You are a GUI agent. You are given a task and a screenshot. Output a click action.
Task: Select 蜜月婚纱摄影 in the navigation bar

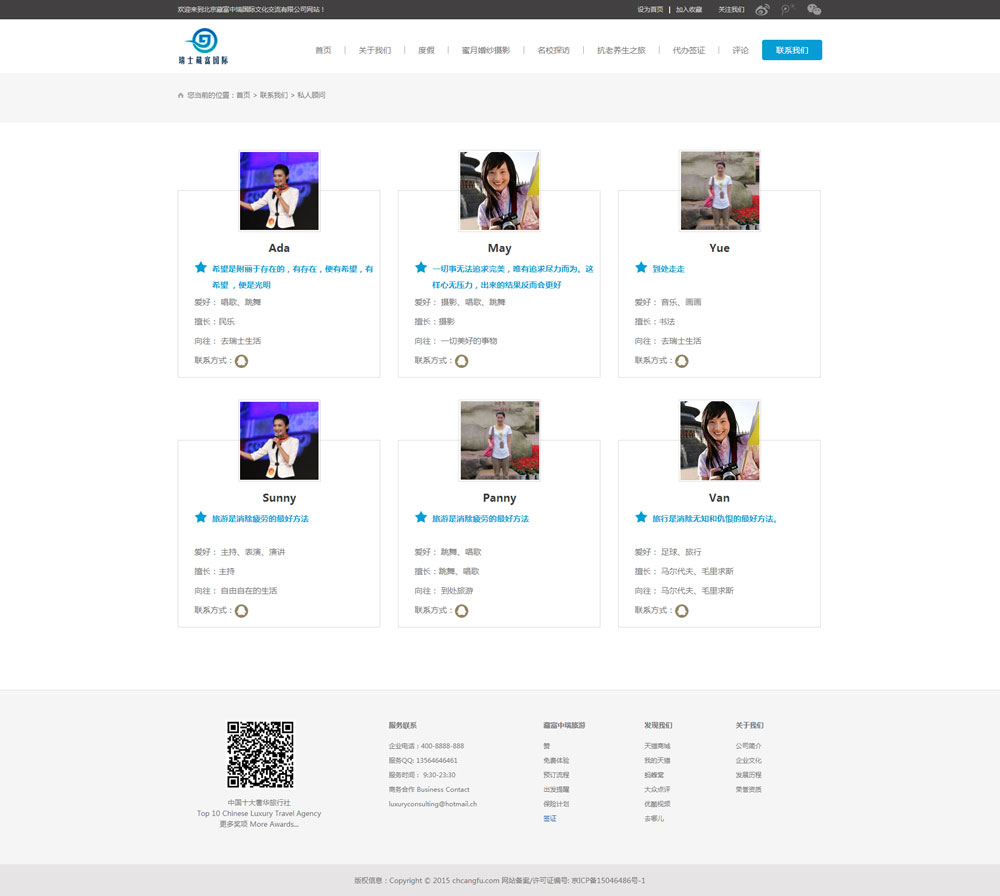tap(485, 50)
